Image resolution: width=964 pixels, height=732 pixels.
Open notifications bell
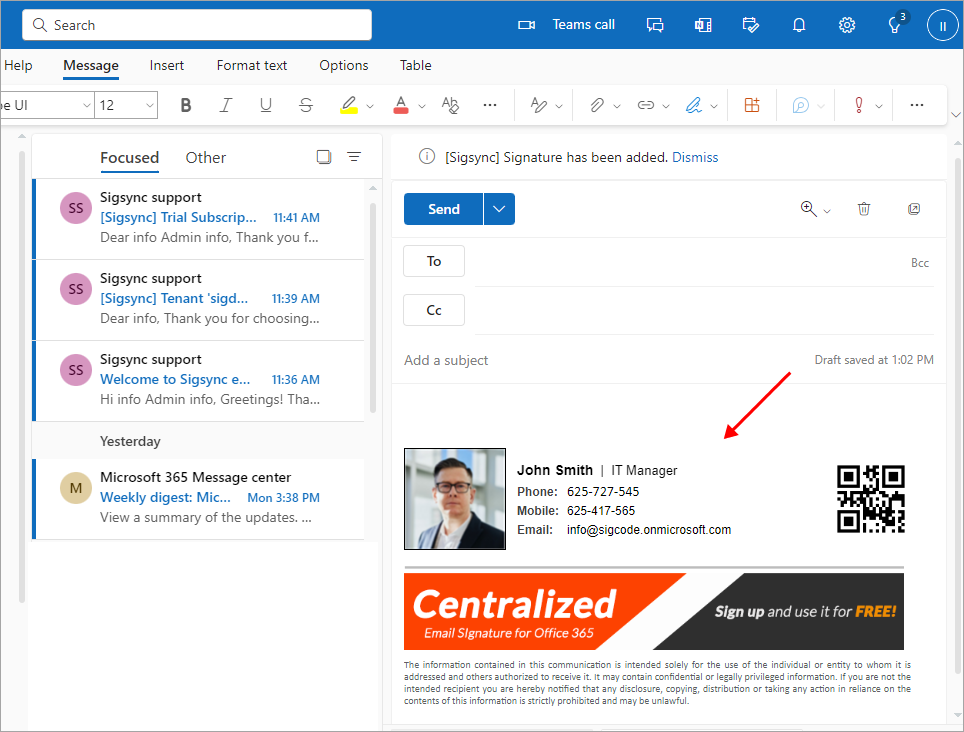[799, 25]
